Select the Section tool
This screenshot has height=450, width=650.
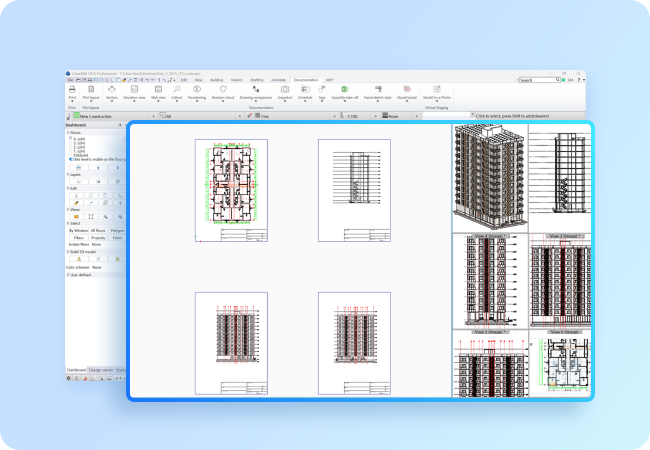pyautogui.click(x=111, y=90)
